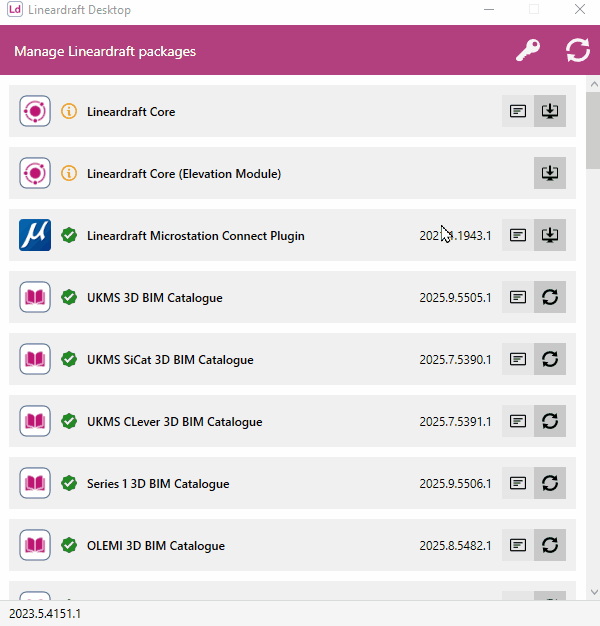
Task: Refresh the package list in the header
Action: coord(577,50)
